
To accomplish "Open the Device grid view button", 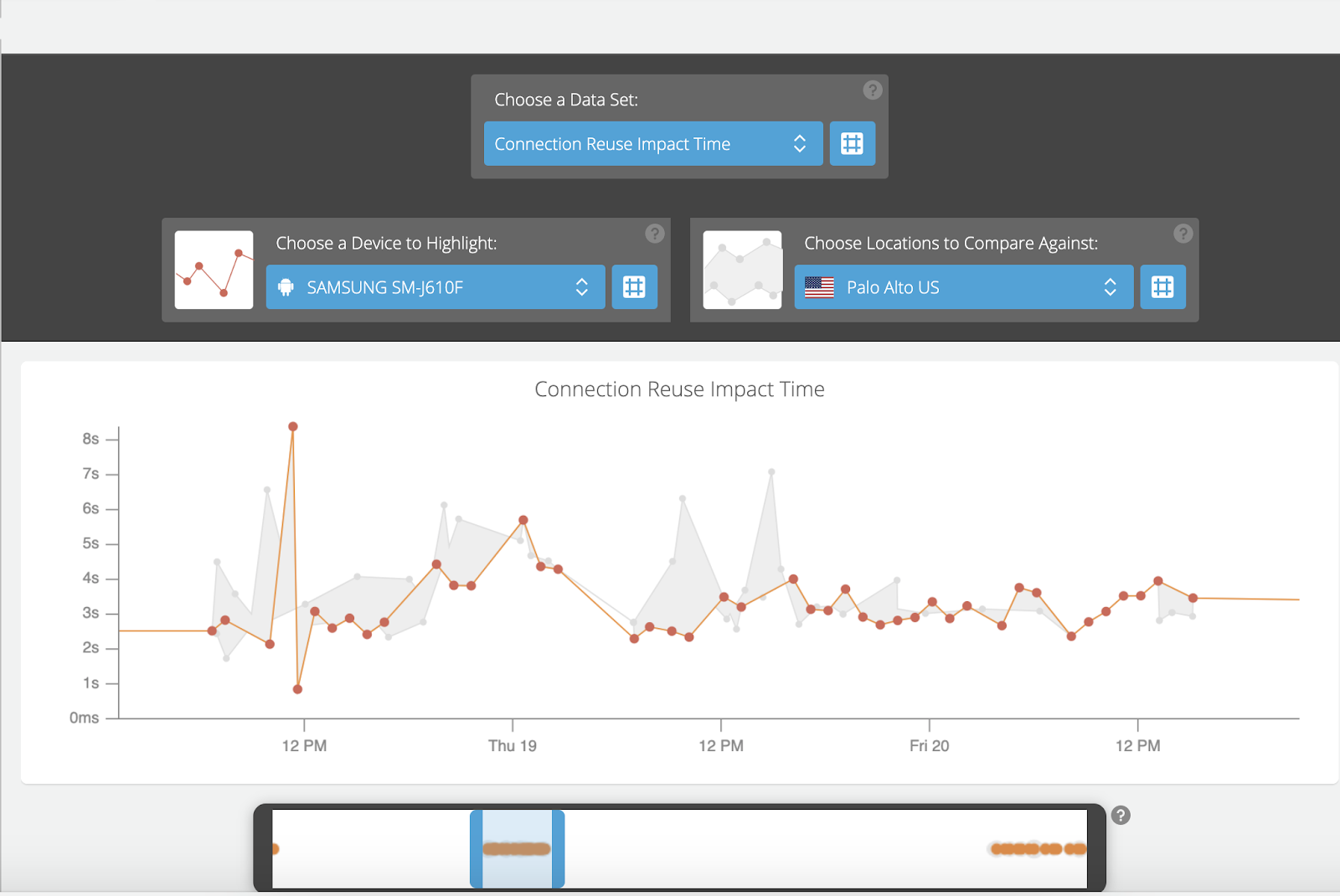I will tap(634, 287).
